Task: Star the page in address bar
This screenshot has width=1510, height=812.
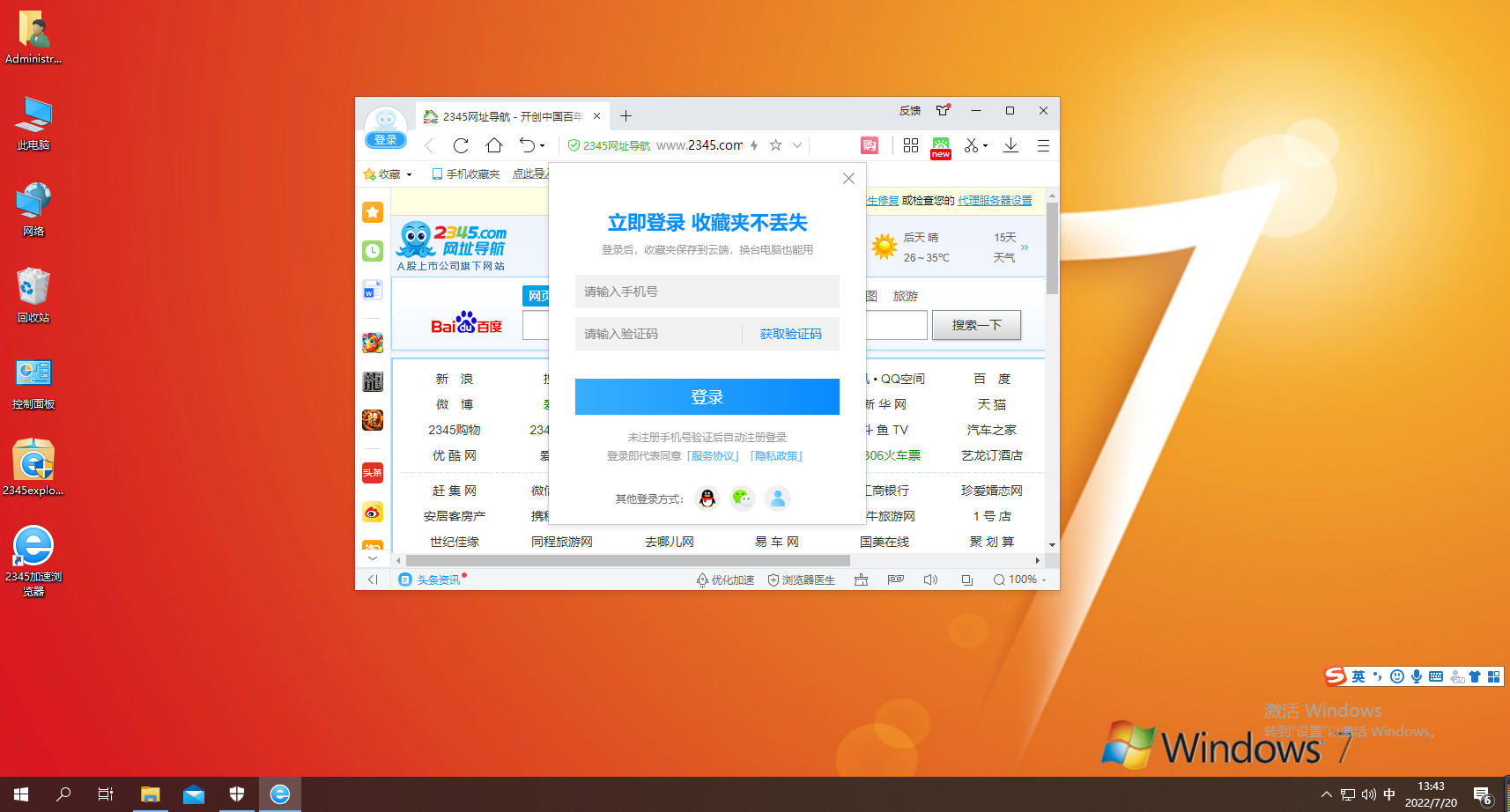Action: pyautogui.click(x=775, y=145)
